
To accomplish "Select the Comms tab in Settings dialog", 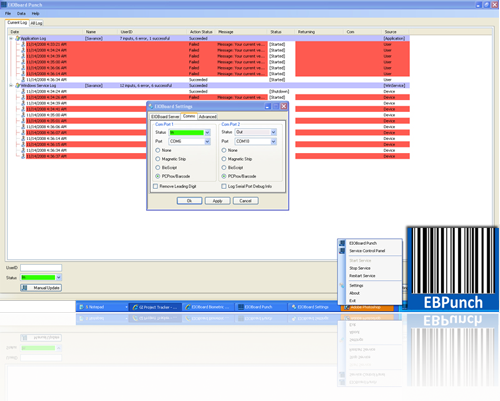I will pyautogui.click(x=189, y=116).
